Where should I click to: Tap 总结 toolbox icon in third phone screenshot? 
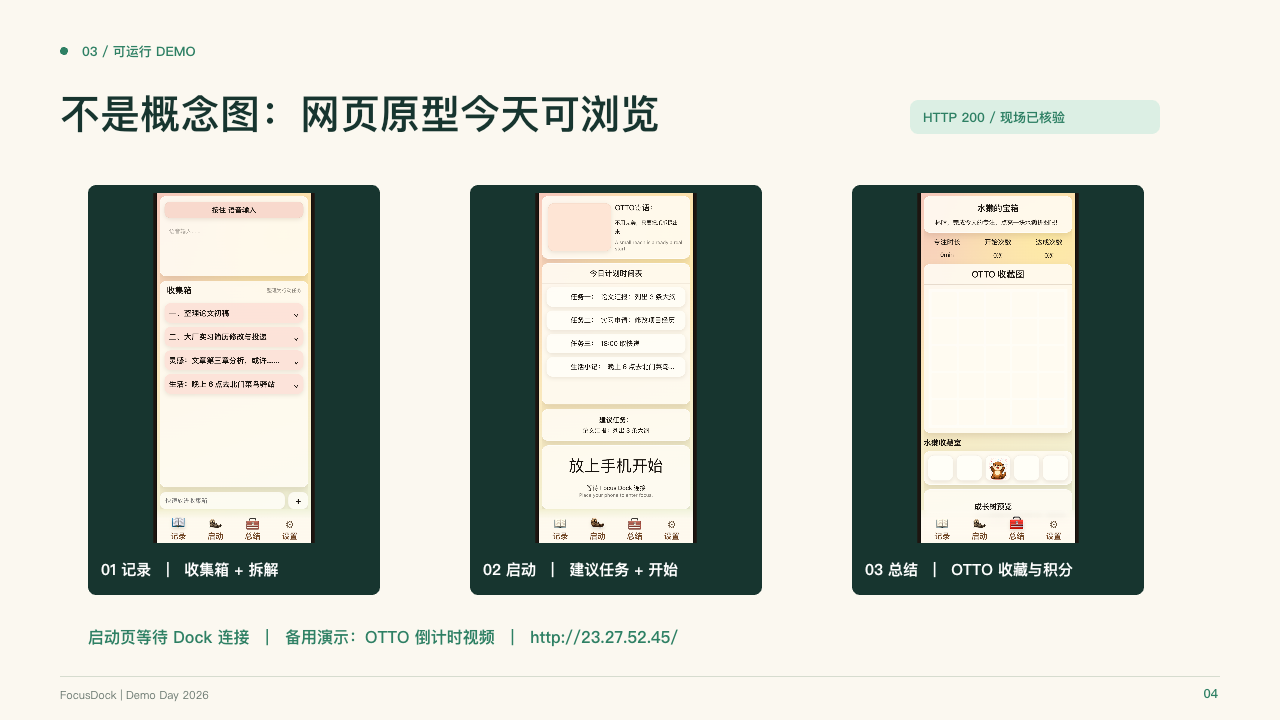tap(1016, 523)
